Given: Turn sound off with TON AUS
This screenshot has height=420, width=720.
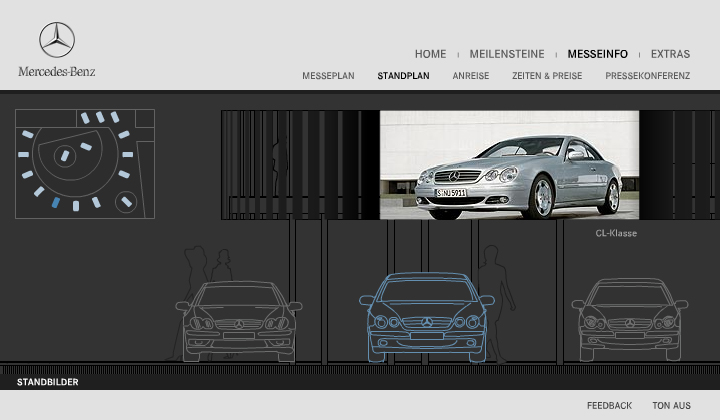Looking at the screenshot, I should (x=671, y=405).
